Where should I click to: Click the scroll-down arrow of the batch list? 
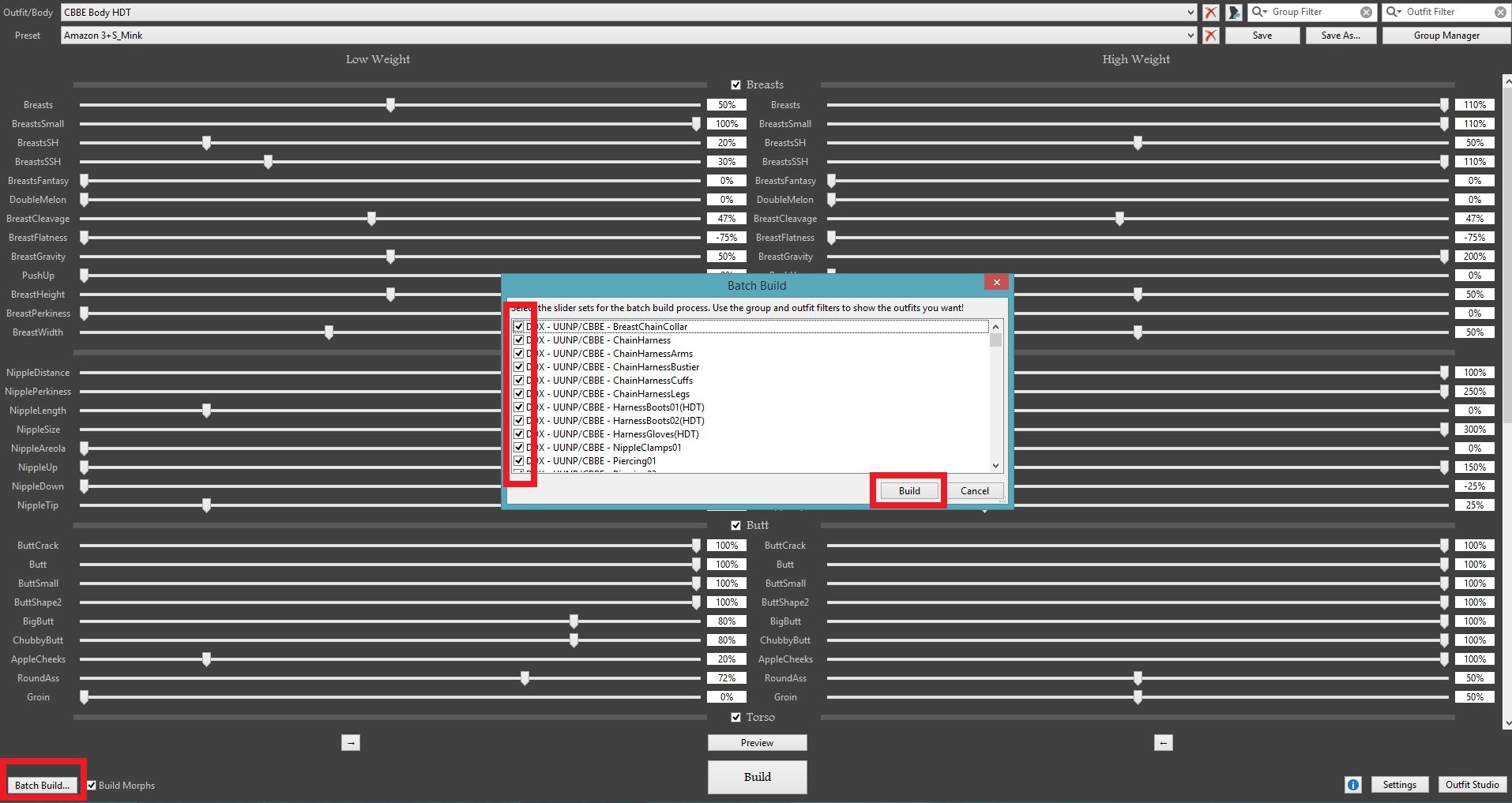tap(995, 466)
